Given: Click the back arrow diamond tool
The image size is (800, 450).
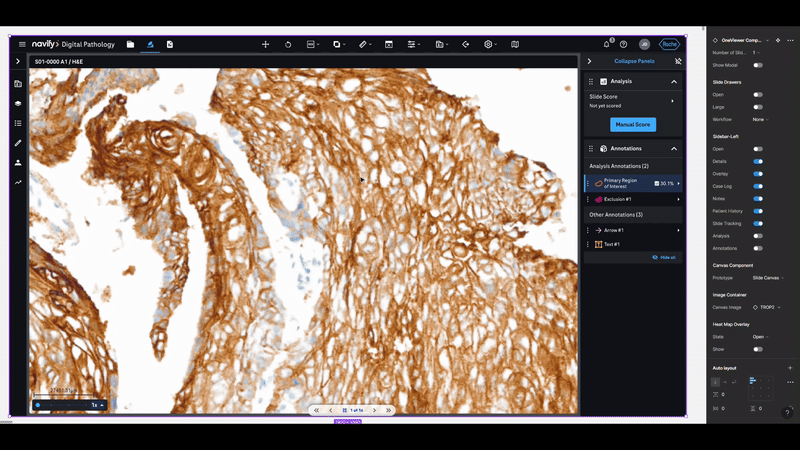Looking at the screenshot, I should (x=465, y=44).
